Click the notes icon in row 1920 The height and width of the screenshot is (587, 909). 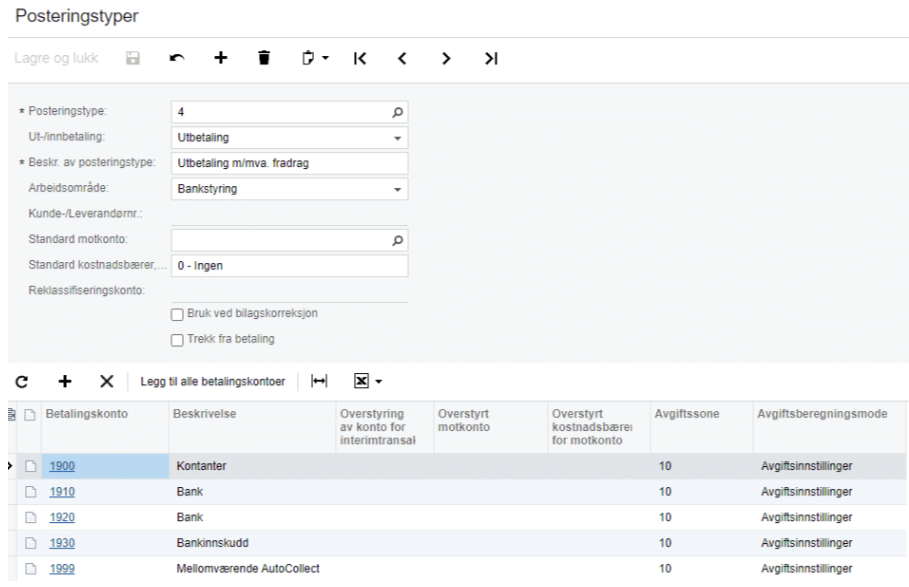31,517
